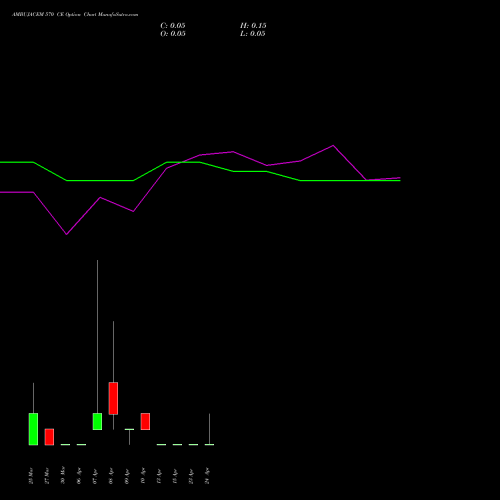Select the doji candle above the 09 Apr label
This screenshot has height=500, width=500.
point(129,430)
